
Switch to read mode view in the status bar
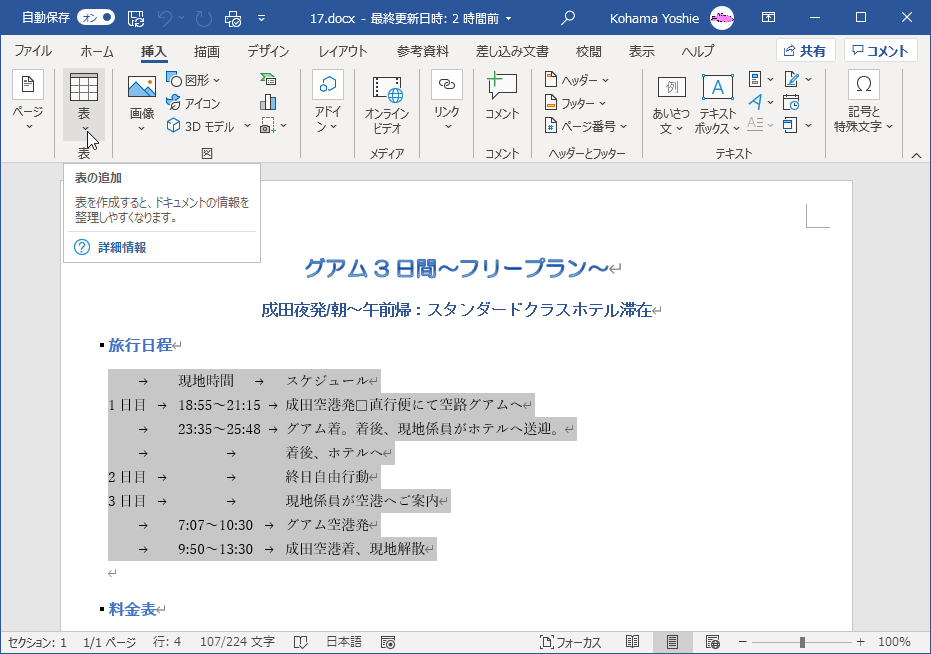tap(632, 642)
